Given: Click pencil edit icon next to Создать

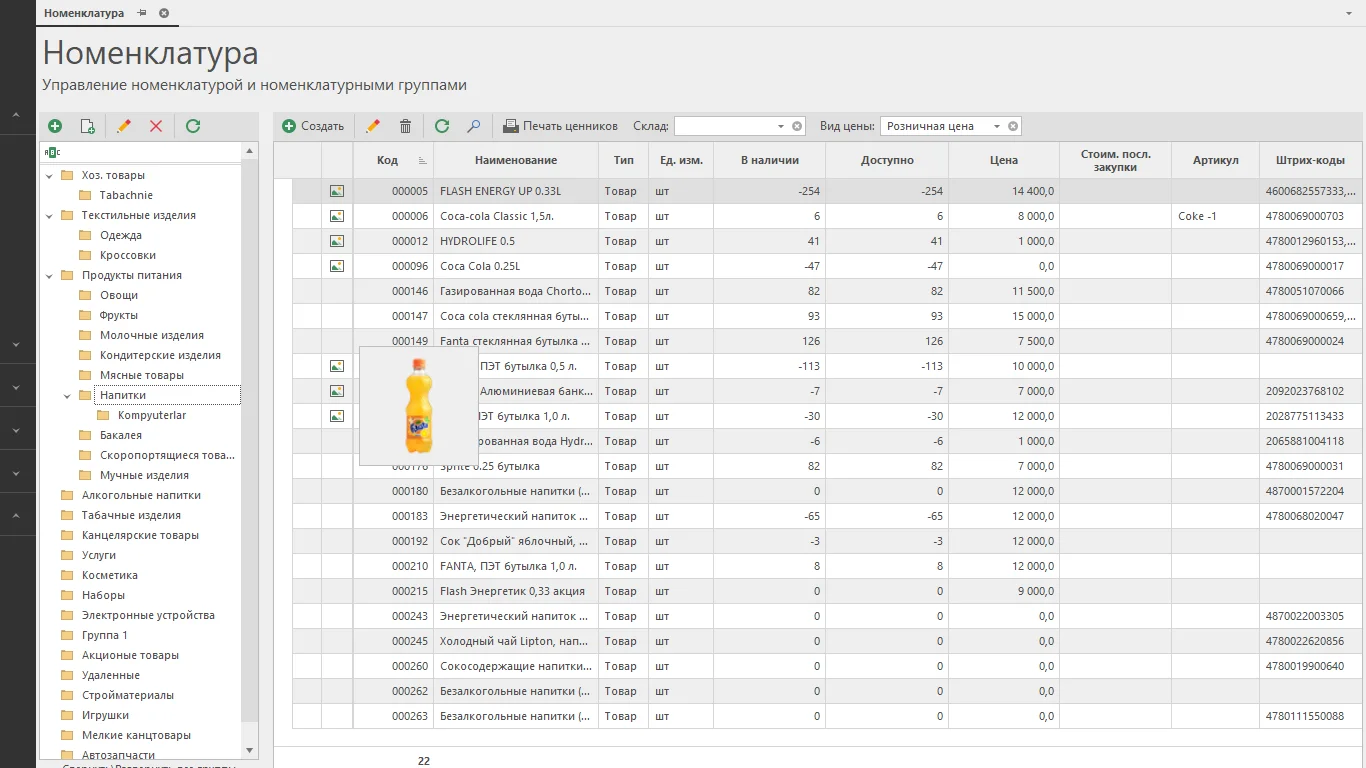Looking at the screenshot, I should tap(373, 126).
